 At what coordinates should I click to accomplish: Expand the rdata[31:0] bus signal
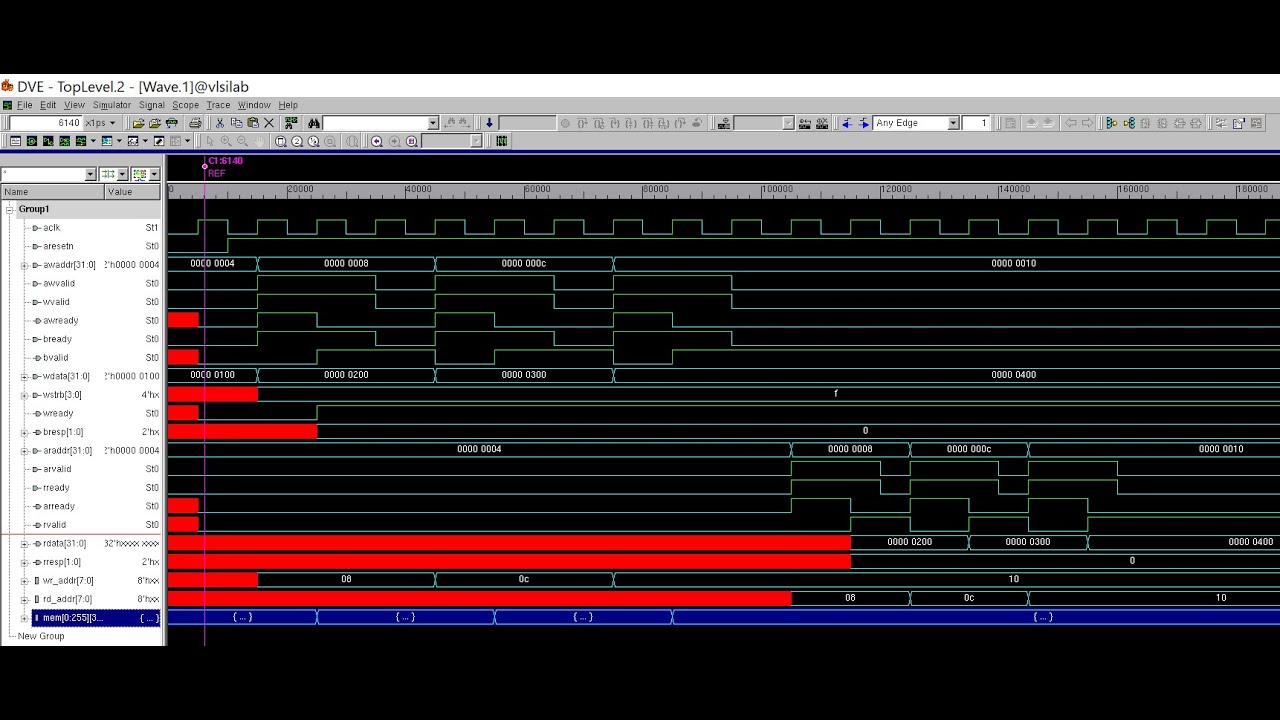[24, 543]
